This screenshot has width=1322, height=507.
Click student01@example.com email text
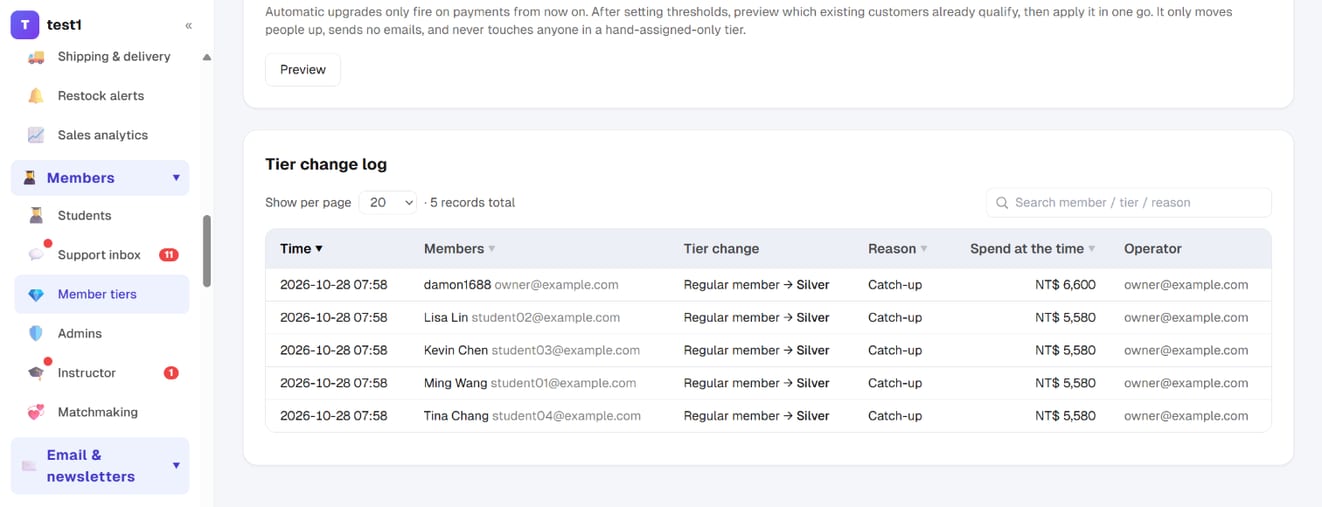coord(563,383)
